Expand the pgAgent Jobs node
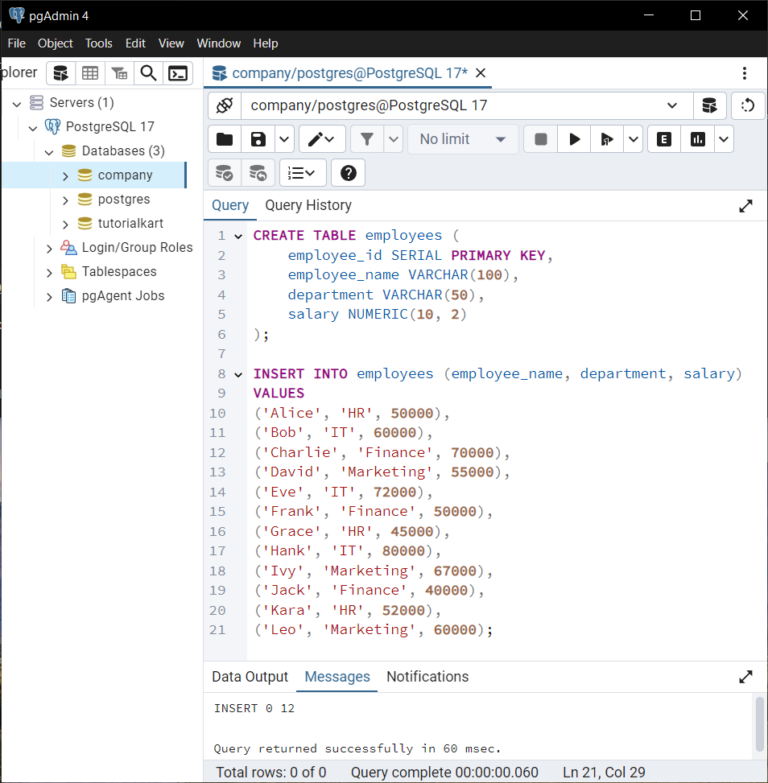768x783 pixels. pyautogui.click(x=49, y=297)
